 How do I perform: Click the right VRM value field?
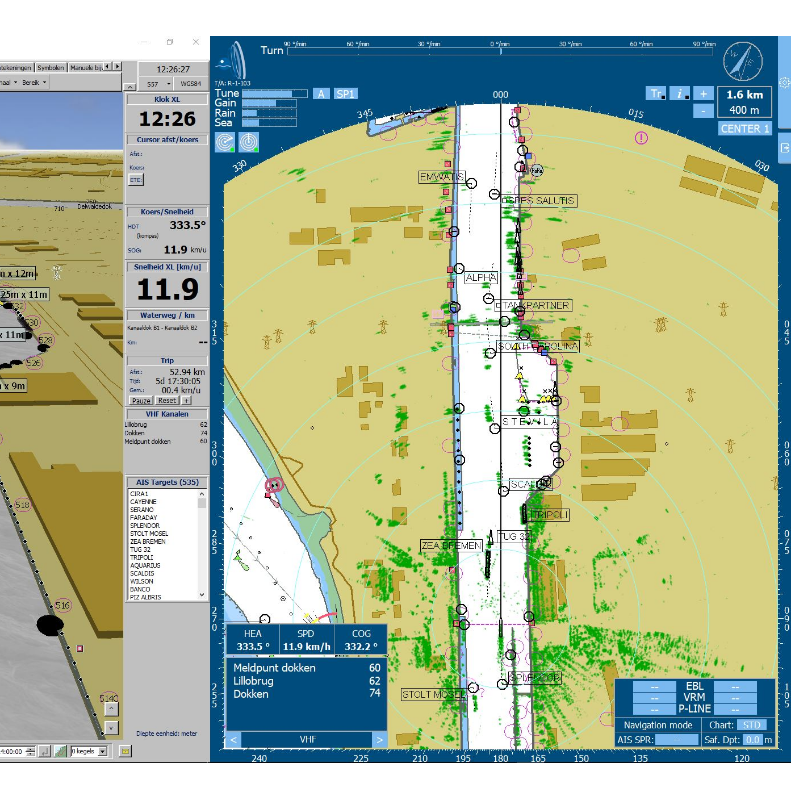tap(735, 698)
